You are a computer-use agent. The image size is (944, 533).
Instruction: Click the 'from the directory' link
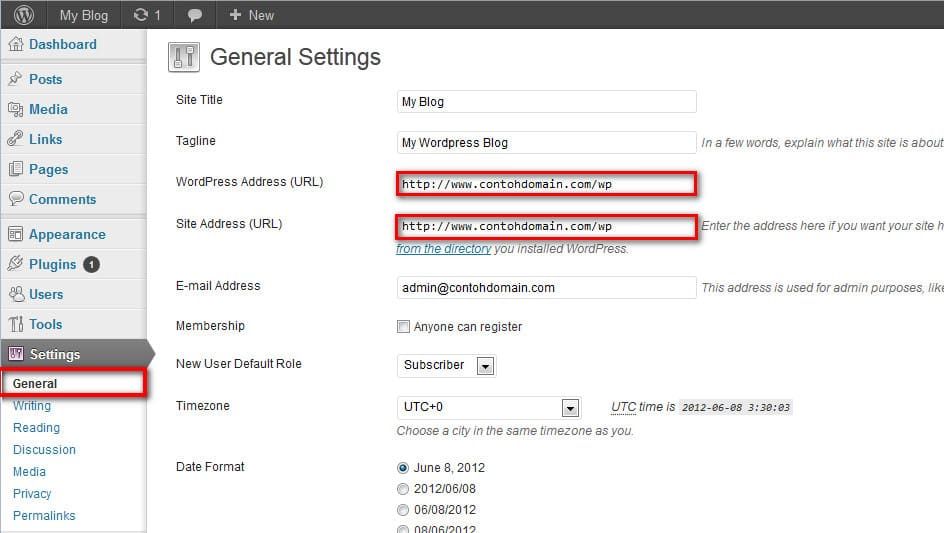click(444, 249)
